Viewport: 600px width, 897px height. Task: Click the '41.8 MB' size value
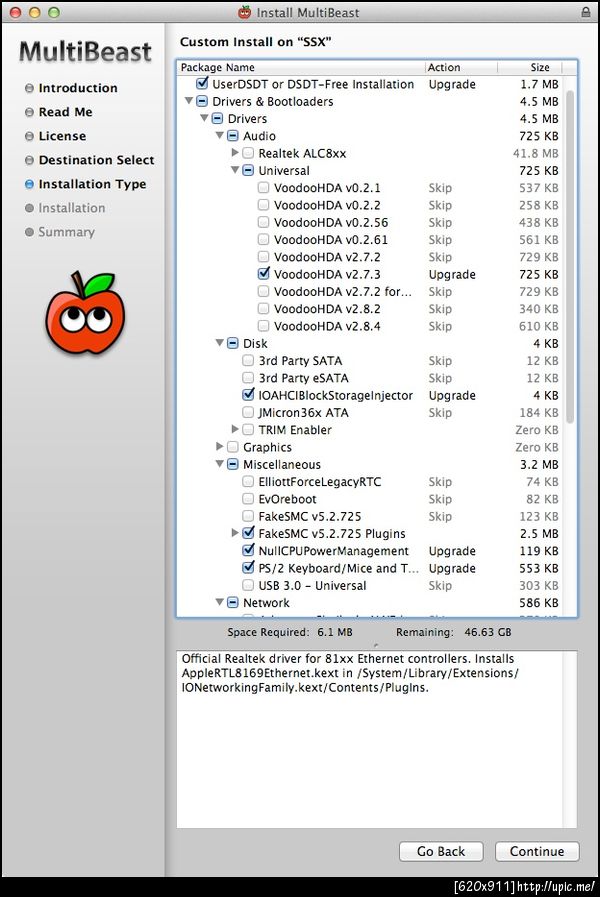[535, 153]
